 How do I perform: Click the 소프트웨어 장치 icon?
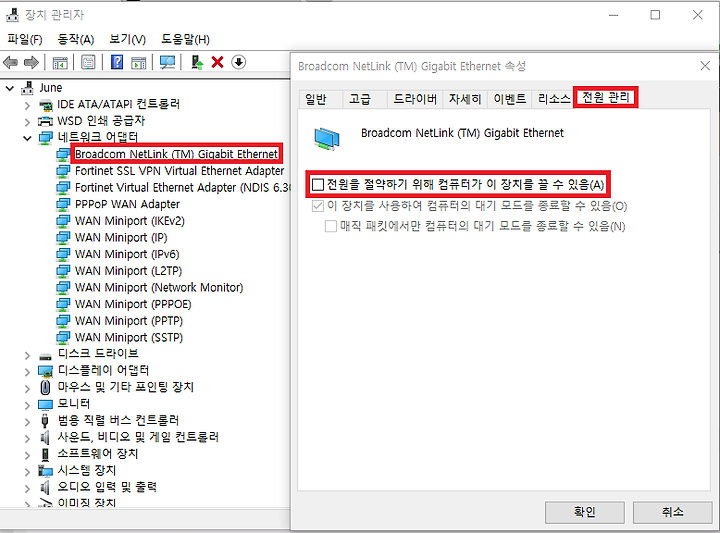click(x=45, y=454)
